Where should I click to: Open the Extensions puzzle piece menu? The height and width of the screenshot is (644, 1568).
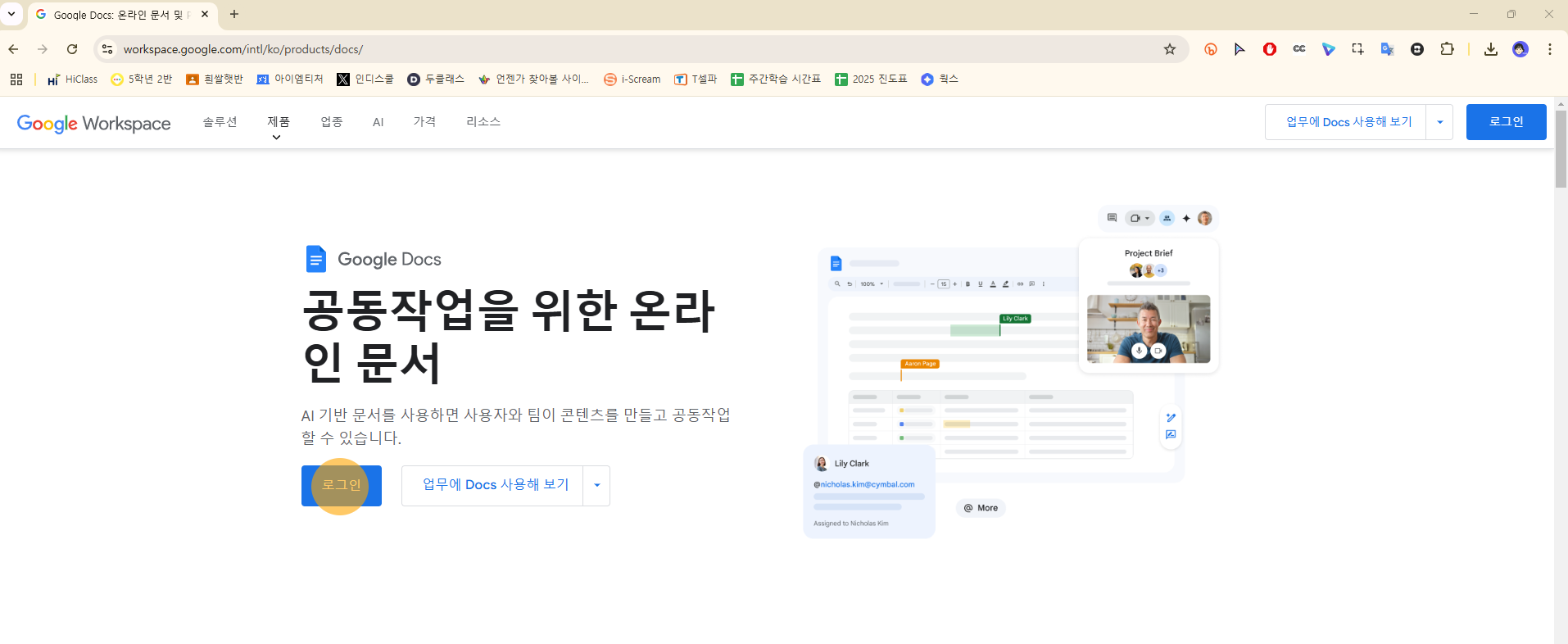(x=1448, y=49)
